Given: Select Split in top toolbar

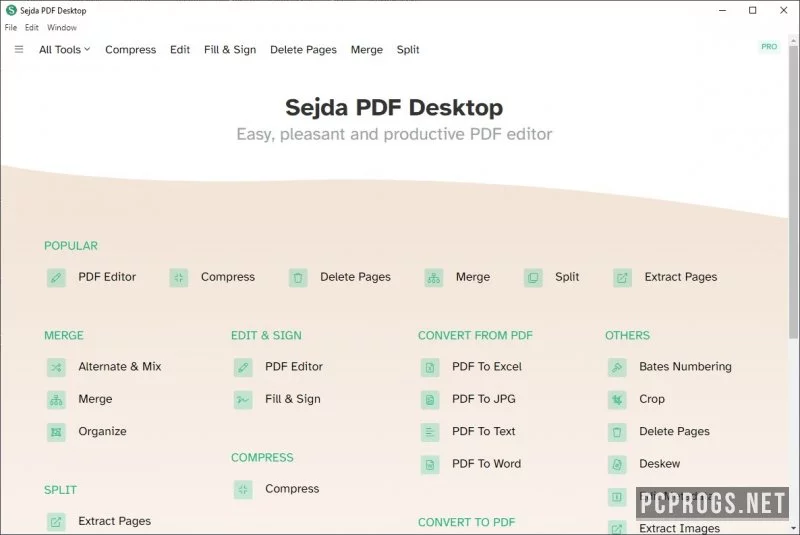Looking at the screenshot, I should [x=408, y=49].
